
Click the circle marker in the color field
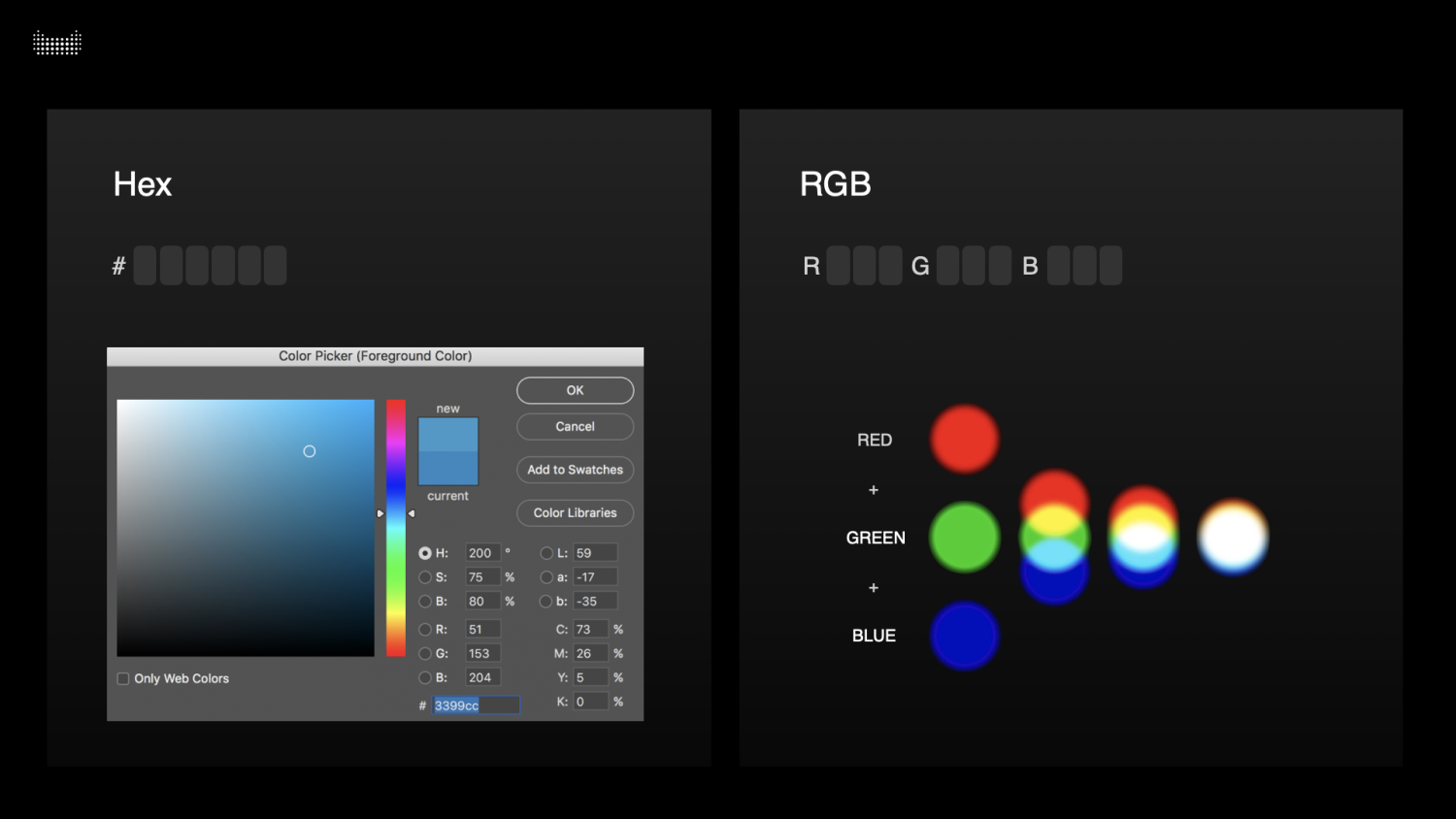click(x=310, y=451)
